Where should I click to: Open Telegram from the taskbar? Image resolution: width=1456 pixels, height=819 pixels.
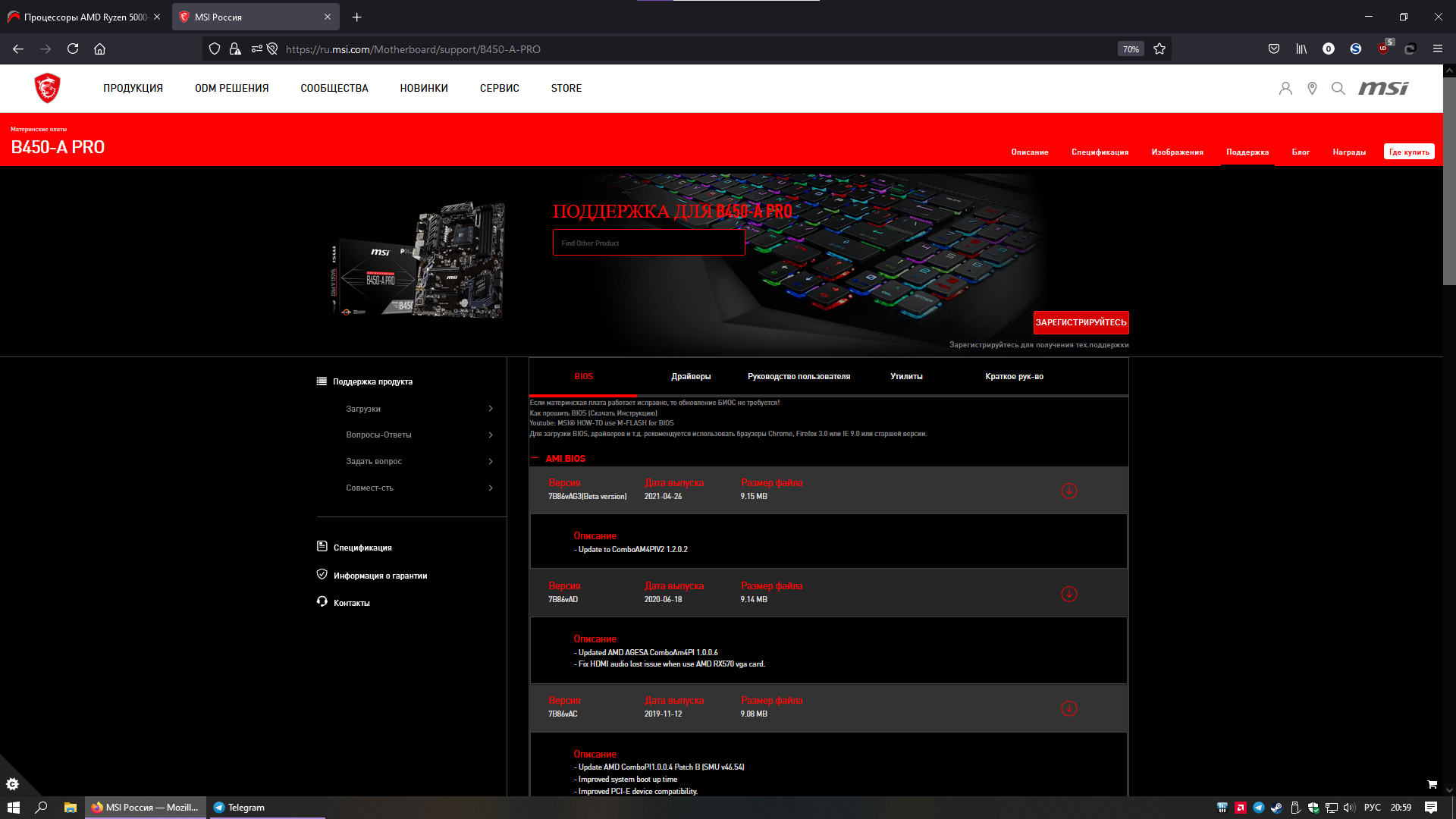pos(240,808)
